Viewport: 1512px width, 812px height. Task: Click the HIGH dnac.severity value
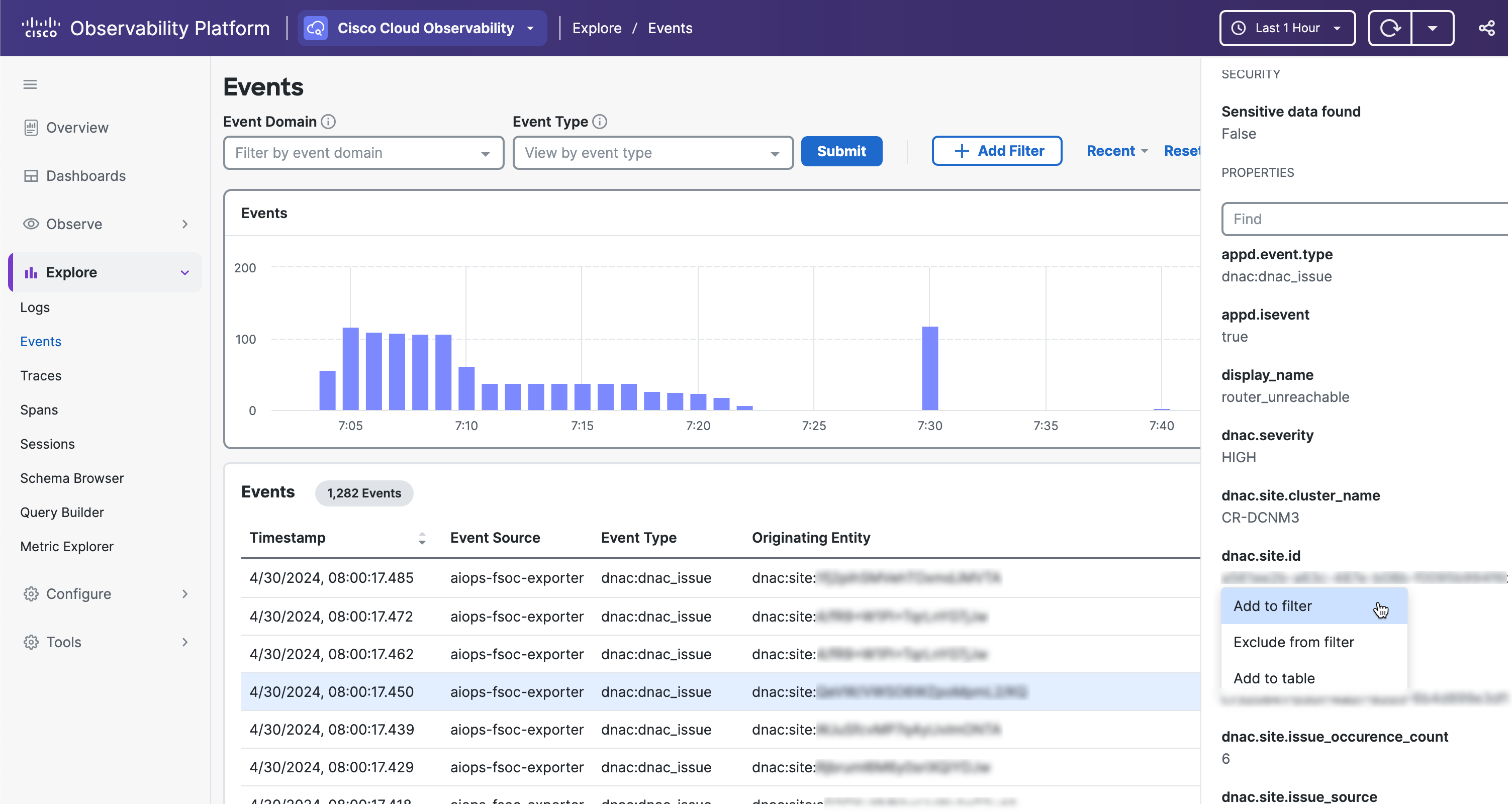click(x=1239, y=457)
